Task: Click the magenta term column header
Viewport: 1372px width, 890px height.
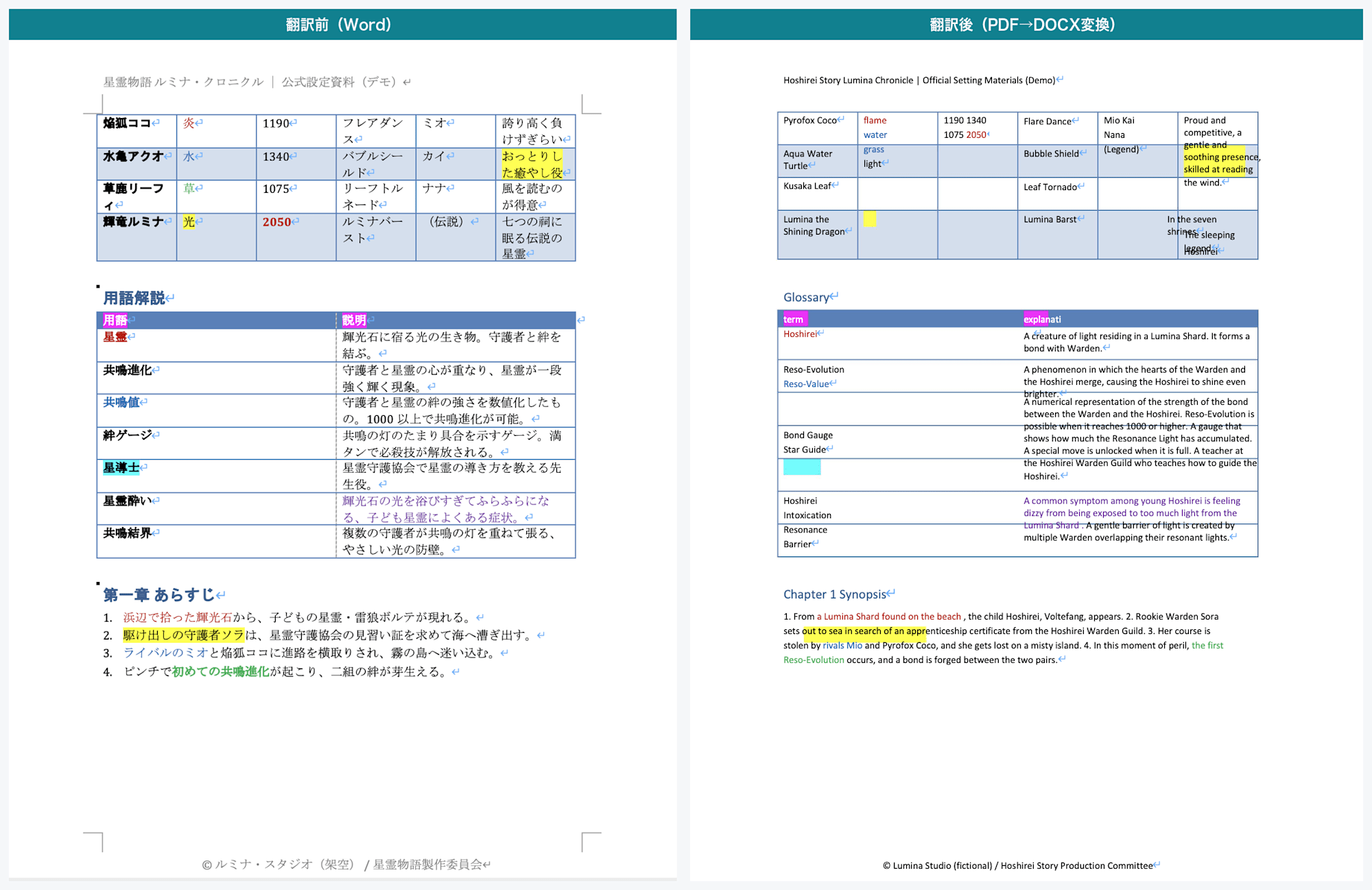Action: tap(793, 319)
